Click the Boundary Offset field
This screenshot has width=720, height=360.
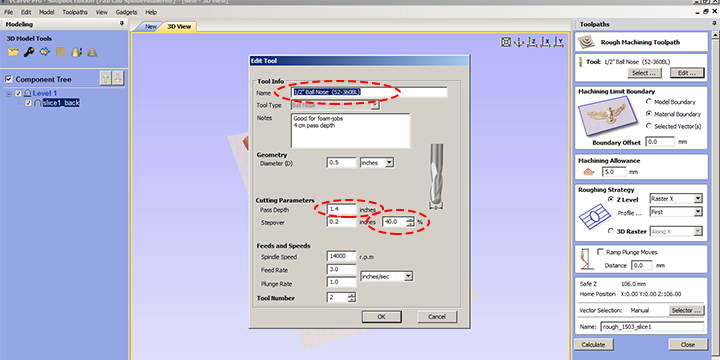click(x=660, y=142)
